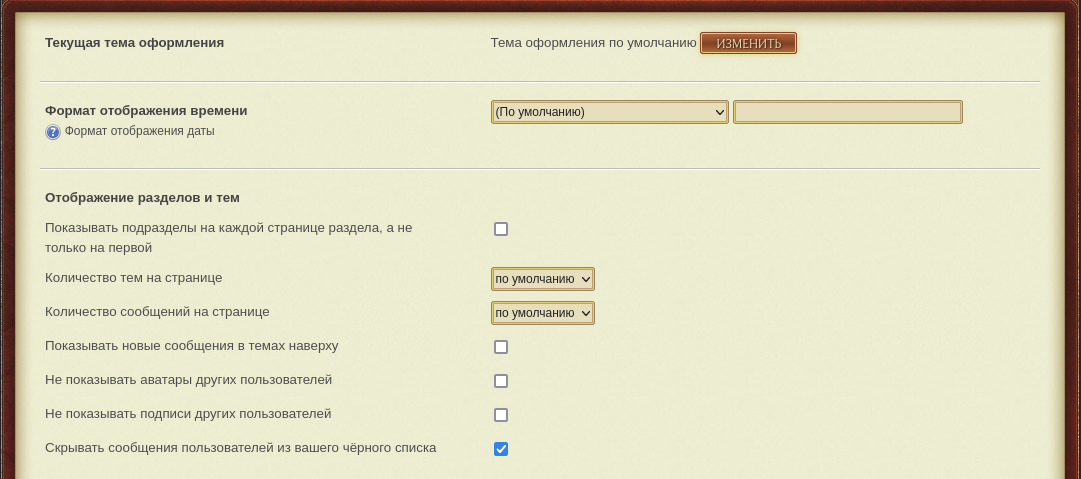
Task: Click label Не показывать подписи других пользователей
Action: [x=188, y=414]
